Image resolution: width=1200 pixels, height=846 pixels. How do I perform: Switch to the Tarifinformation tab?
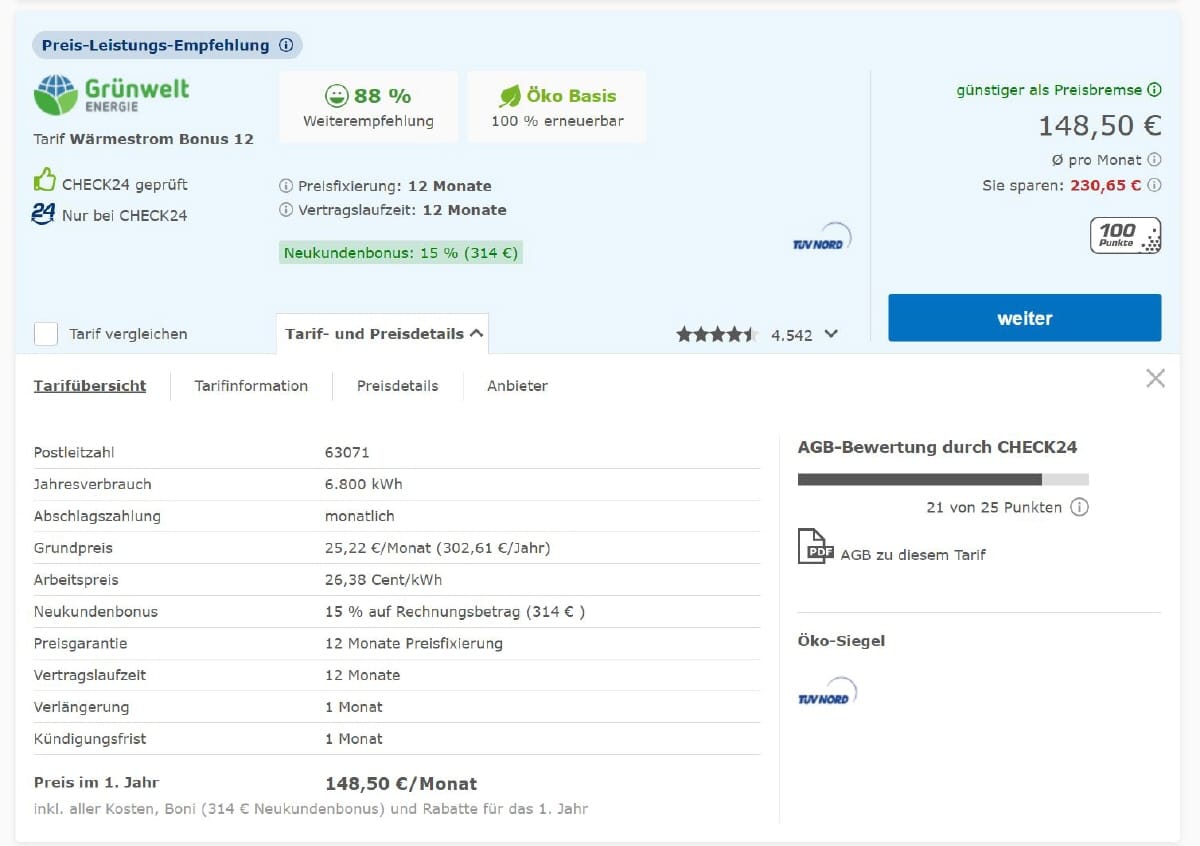point(251,386)
